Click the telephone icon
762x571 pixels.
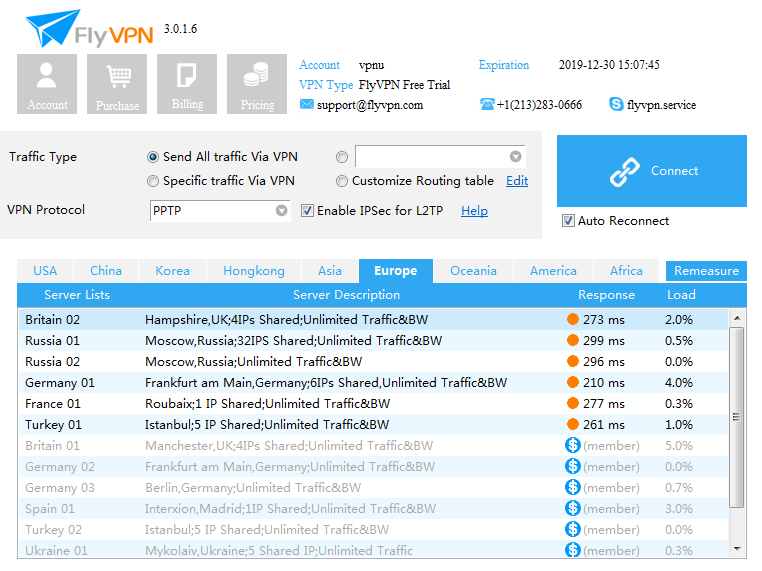[x=487, y=104]
